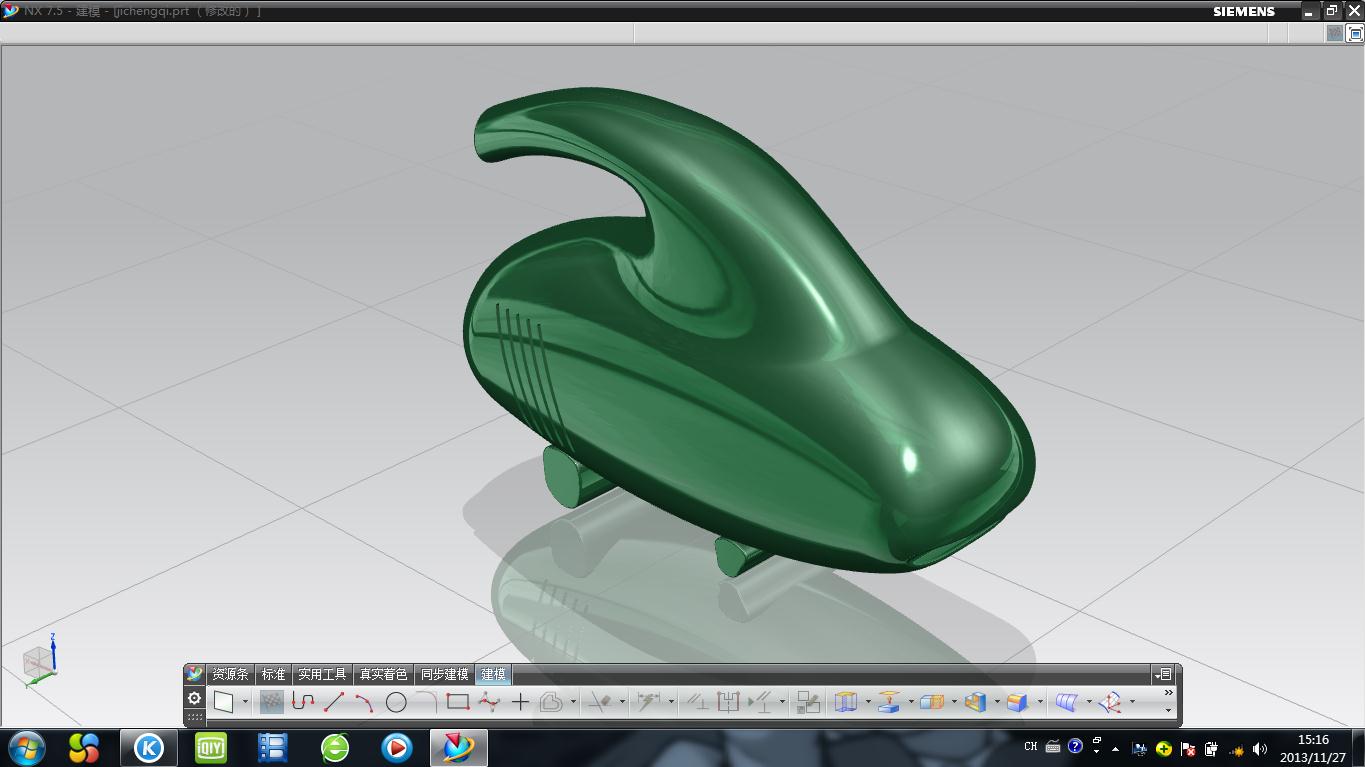Screen dimensions: 1365x767
Task: Open the toolbar options menu button
Action: pyautogui.click(x=1163, y=674)
